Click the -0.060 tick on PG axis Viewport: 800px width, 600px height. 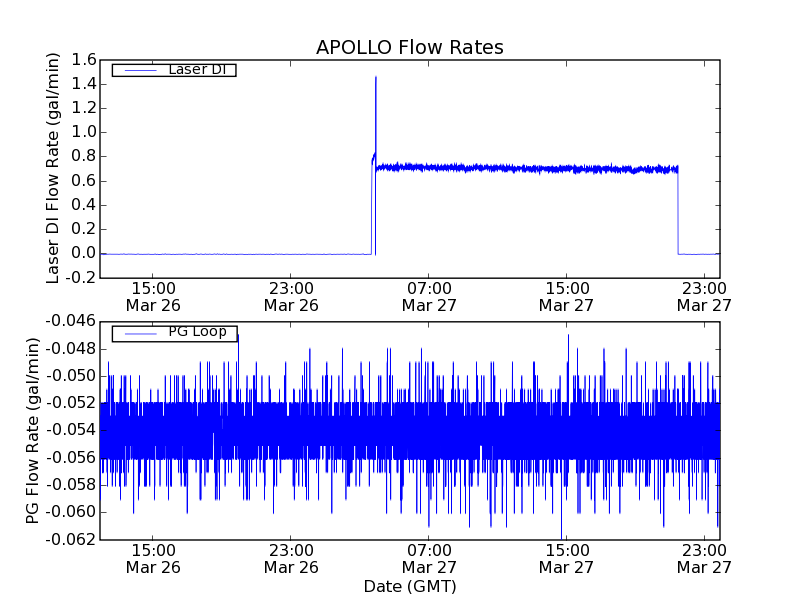(x=71, y=512)
